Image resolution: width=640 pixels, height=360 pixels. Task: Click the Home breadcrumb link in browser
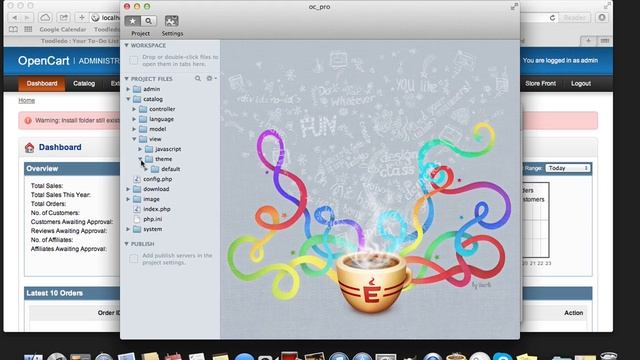27,100
